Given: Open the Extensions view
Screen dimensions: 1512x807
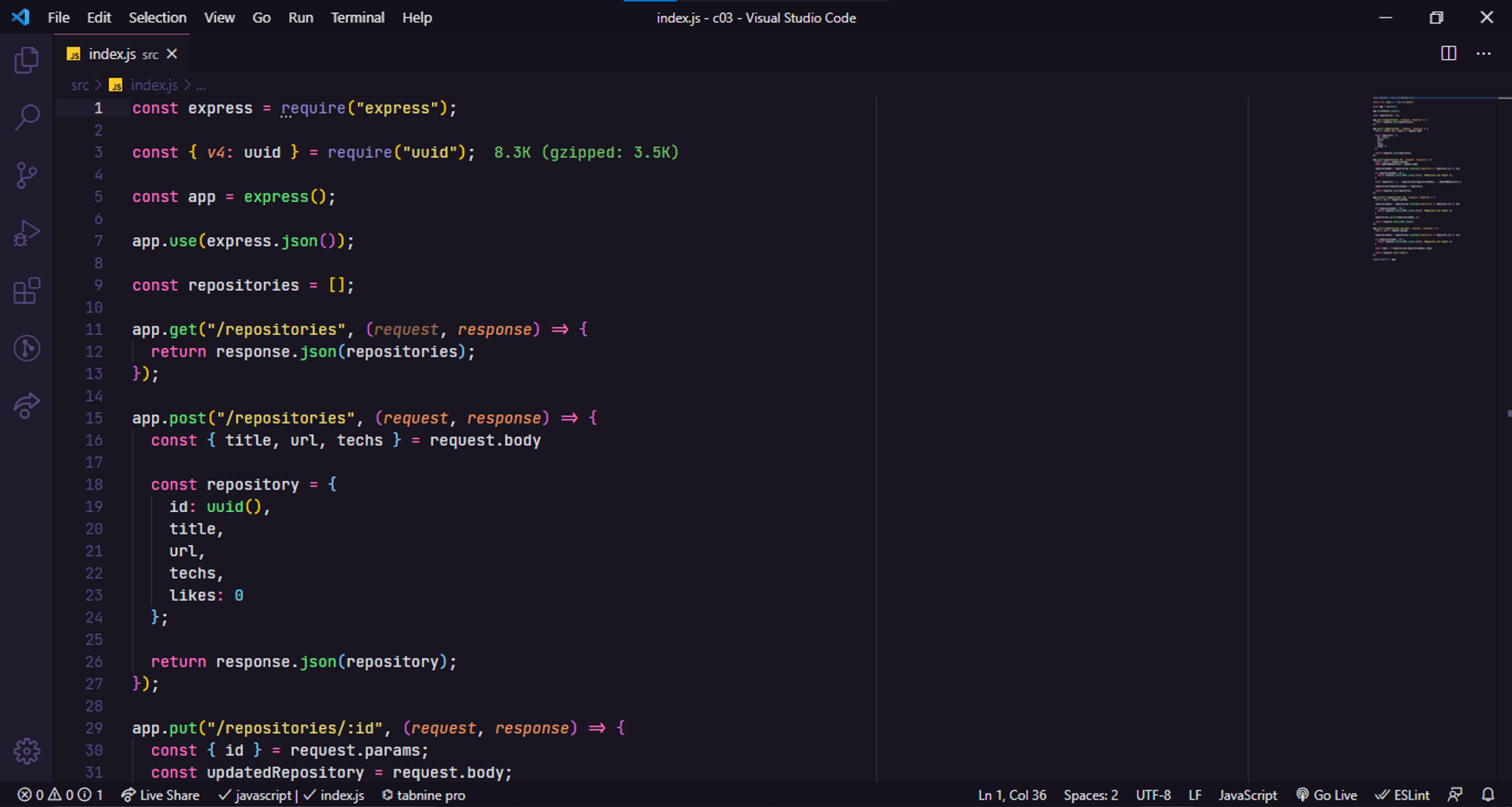Looking at the screenshot, I should point(27,291).
